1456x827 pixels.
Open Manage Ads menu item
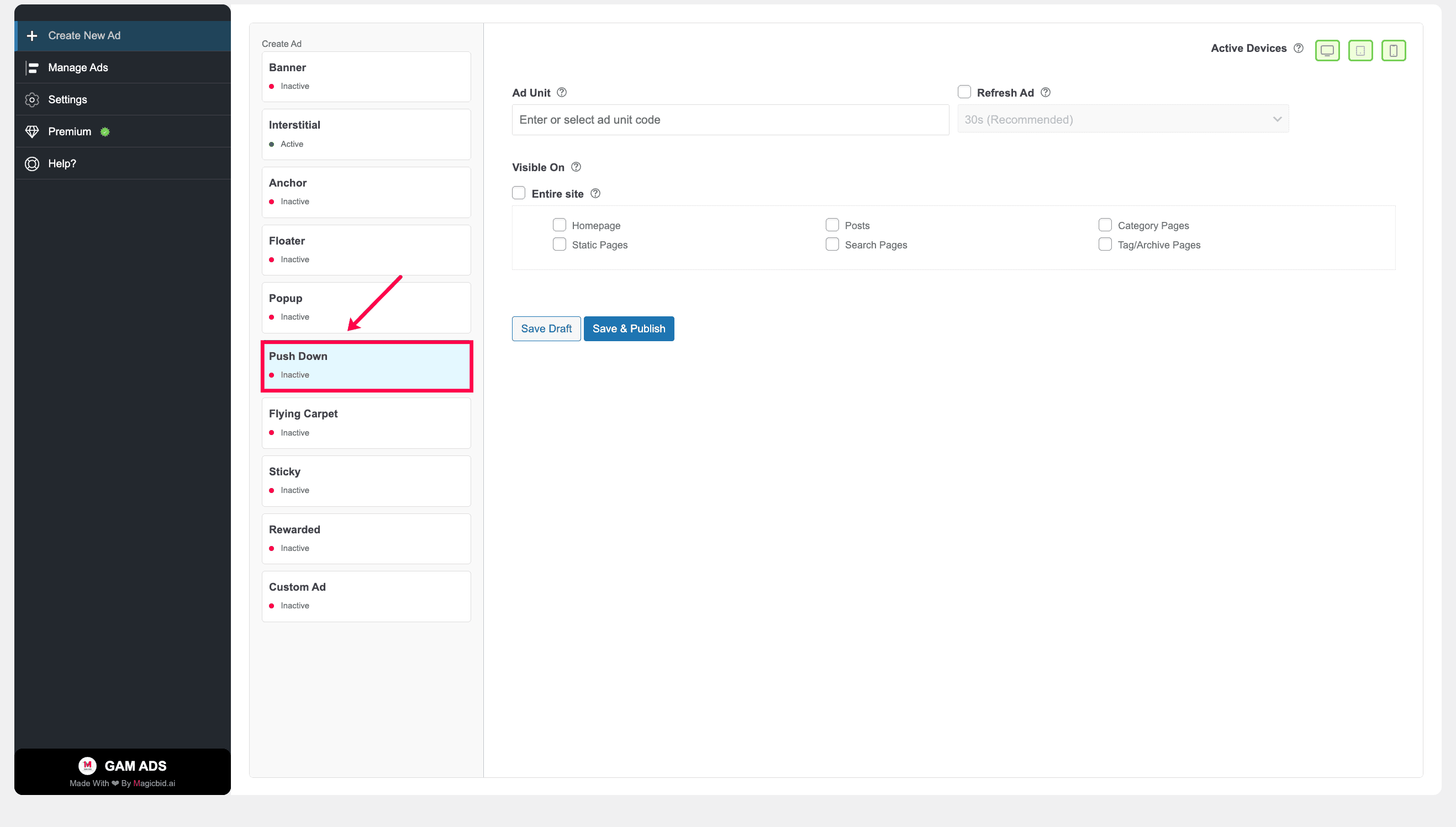(x=123, y=67)
